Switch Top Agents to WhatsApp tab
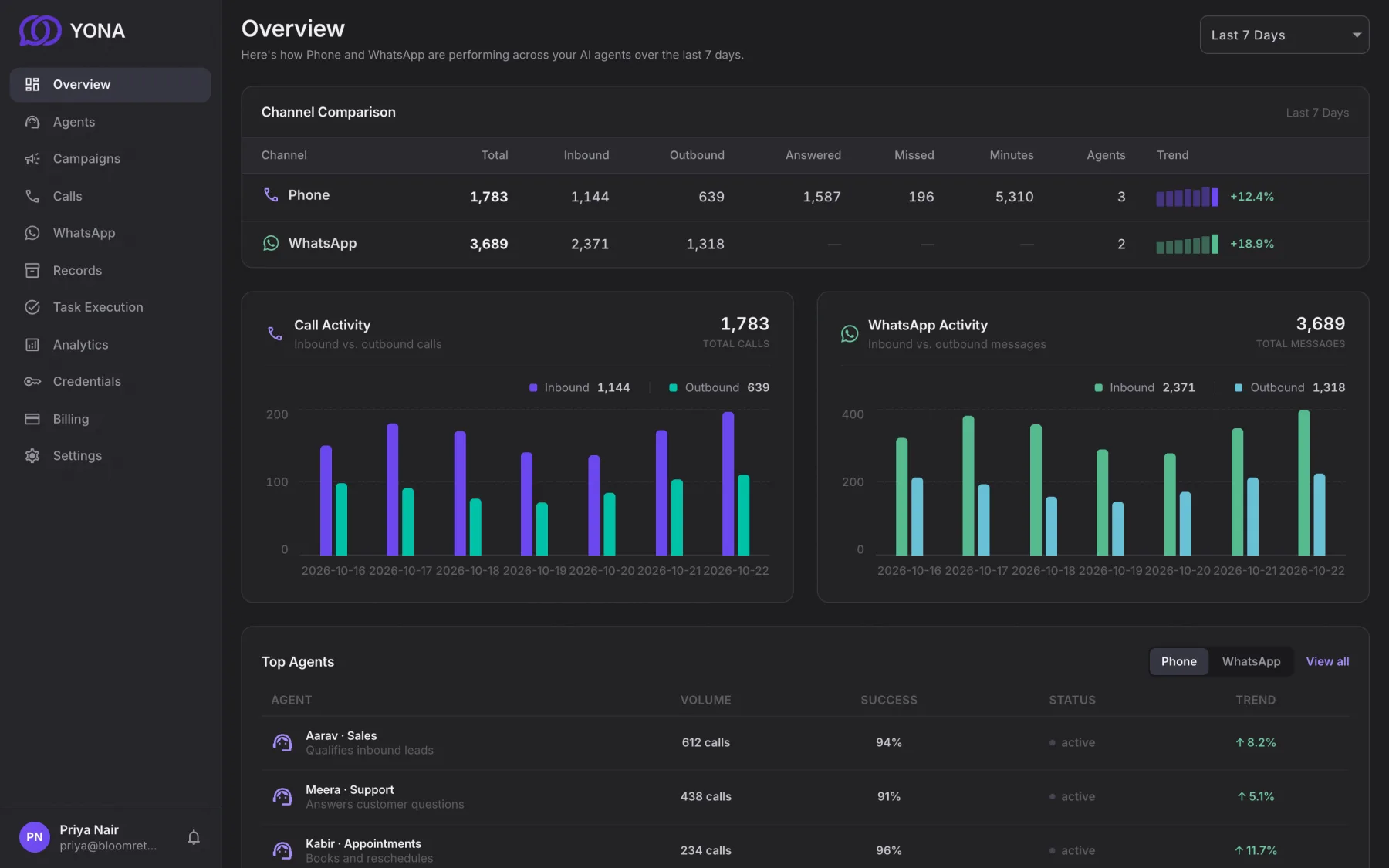1389x868 pixels. [1251, 661]
